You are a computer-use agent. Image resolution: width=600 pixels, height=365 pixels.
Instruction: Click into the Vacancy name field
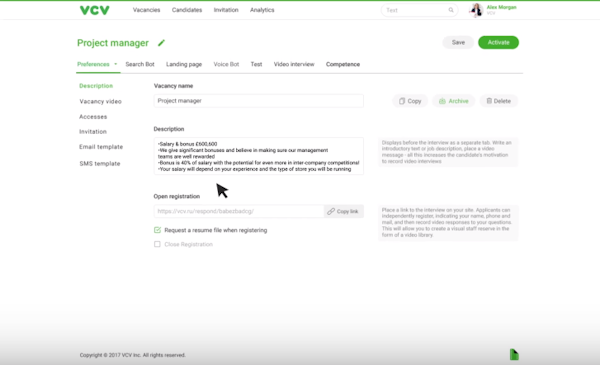click(x=259, y=101)
